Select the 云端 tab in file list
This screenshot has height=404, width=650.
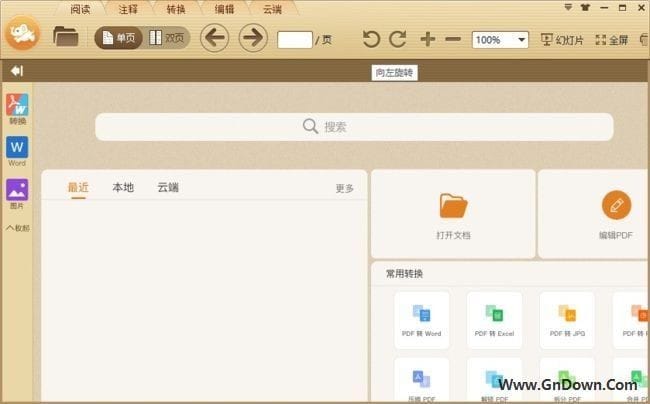168,187
